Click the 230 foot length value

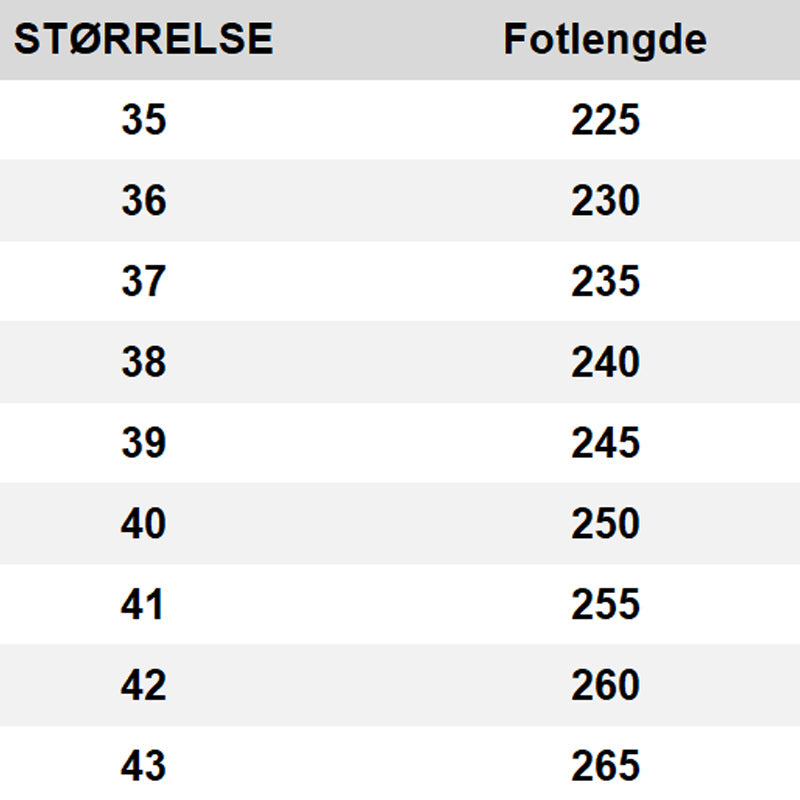click(605, 201)
